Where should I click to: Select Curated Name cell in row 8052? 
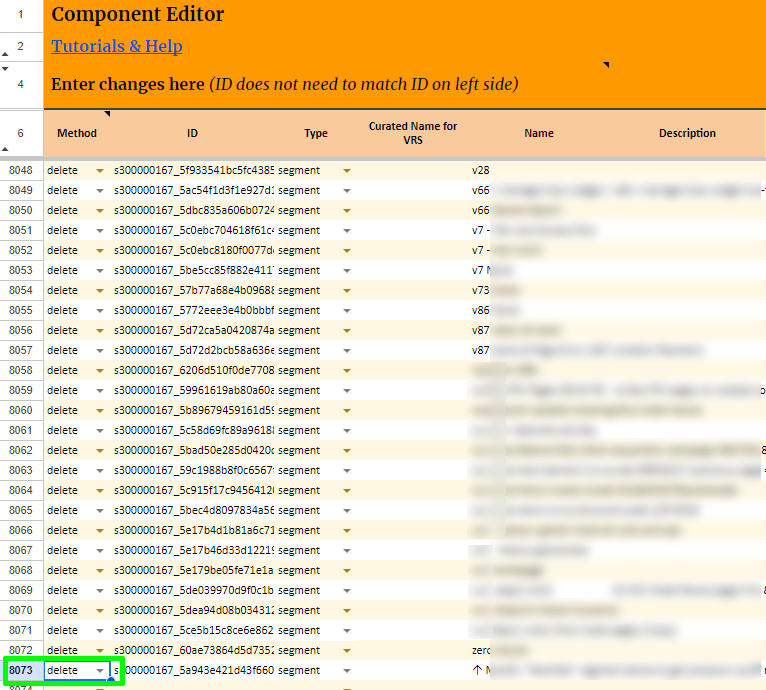[413, 250]
